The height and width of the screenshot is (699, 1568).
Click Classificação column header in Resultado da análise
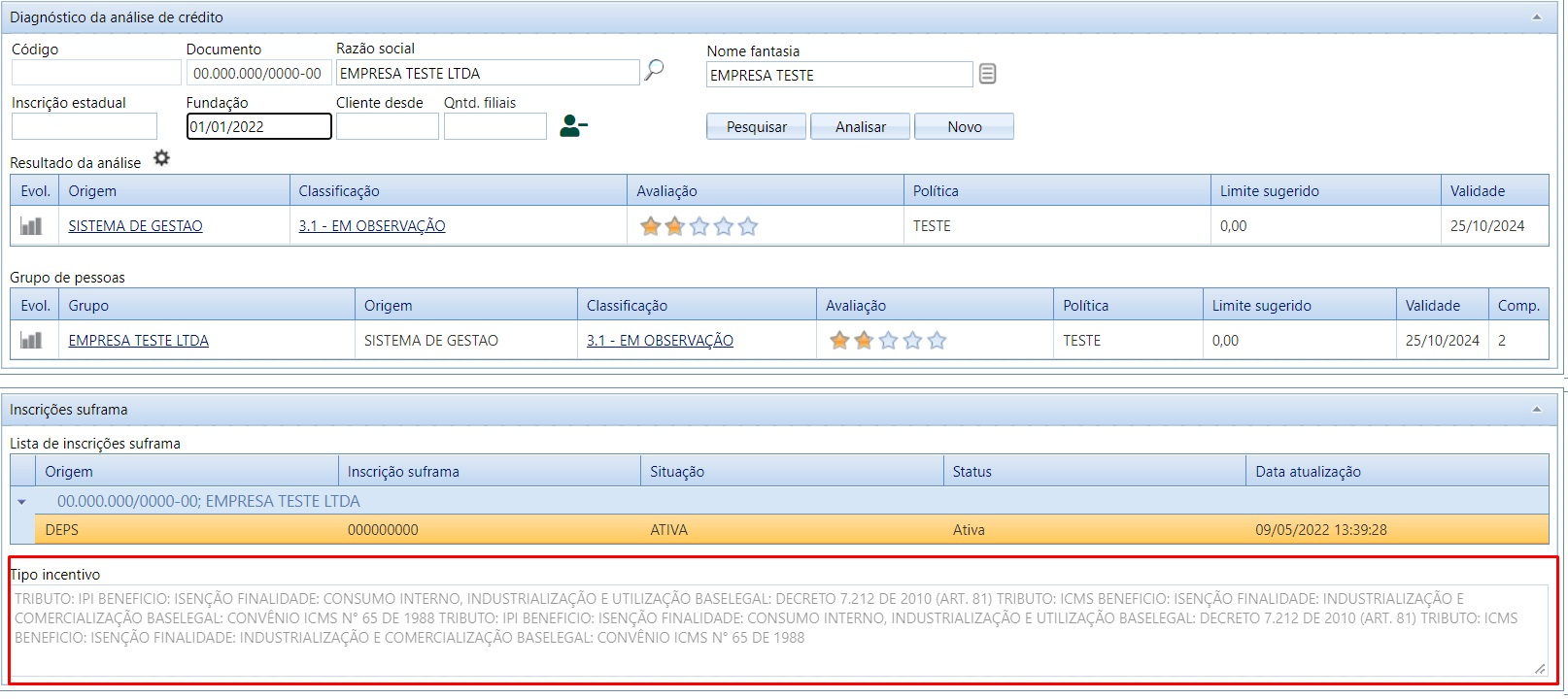click(459, 191)
